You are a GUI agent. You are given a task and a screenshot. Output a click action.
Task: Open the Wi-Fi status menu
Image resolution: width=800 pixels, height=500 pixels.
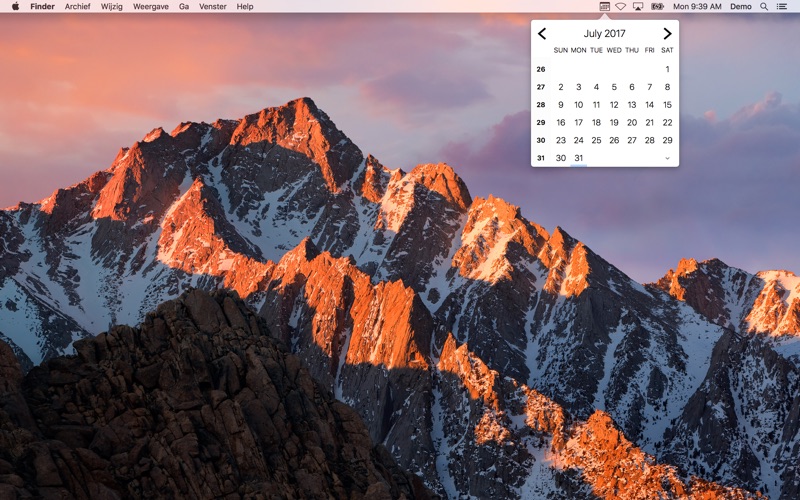pos(620,6)
